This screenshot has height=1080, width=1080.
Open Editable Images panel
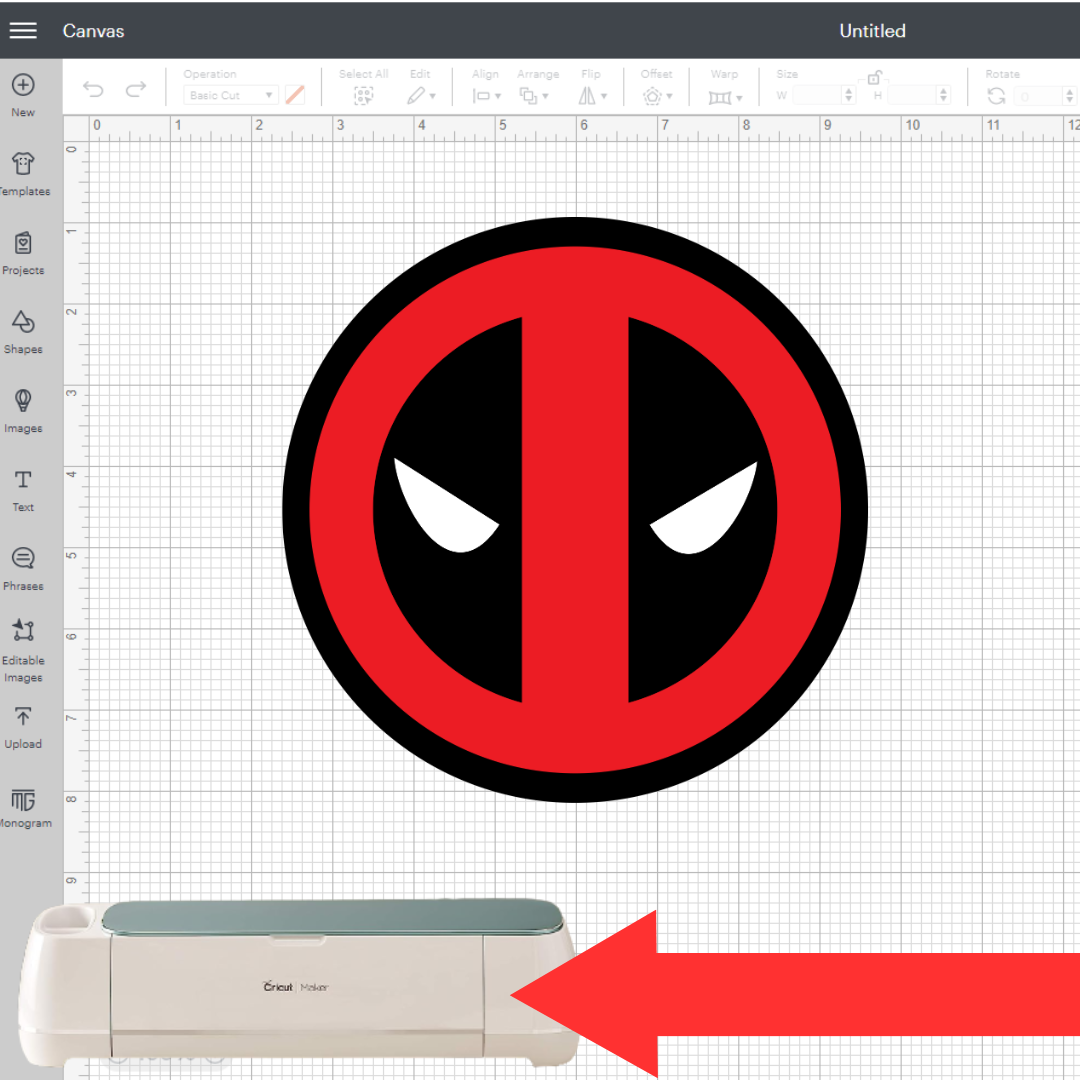23,651
